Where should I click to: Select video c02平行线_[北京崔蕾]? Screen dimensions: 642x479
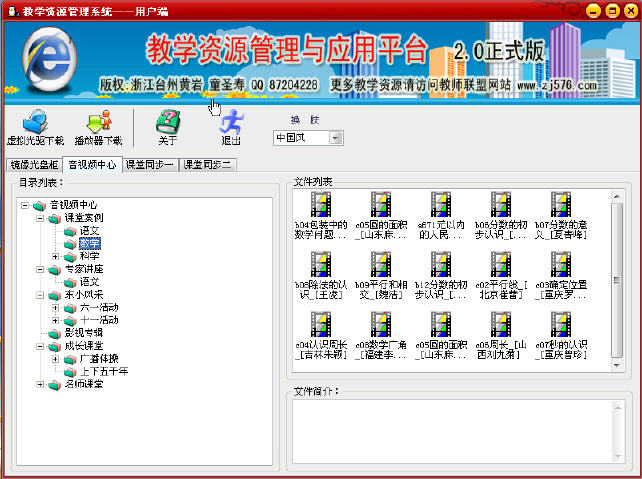click(x=501, y=276)
